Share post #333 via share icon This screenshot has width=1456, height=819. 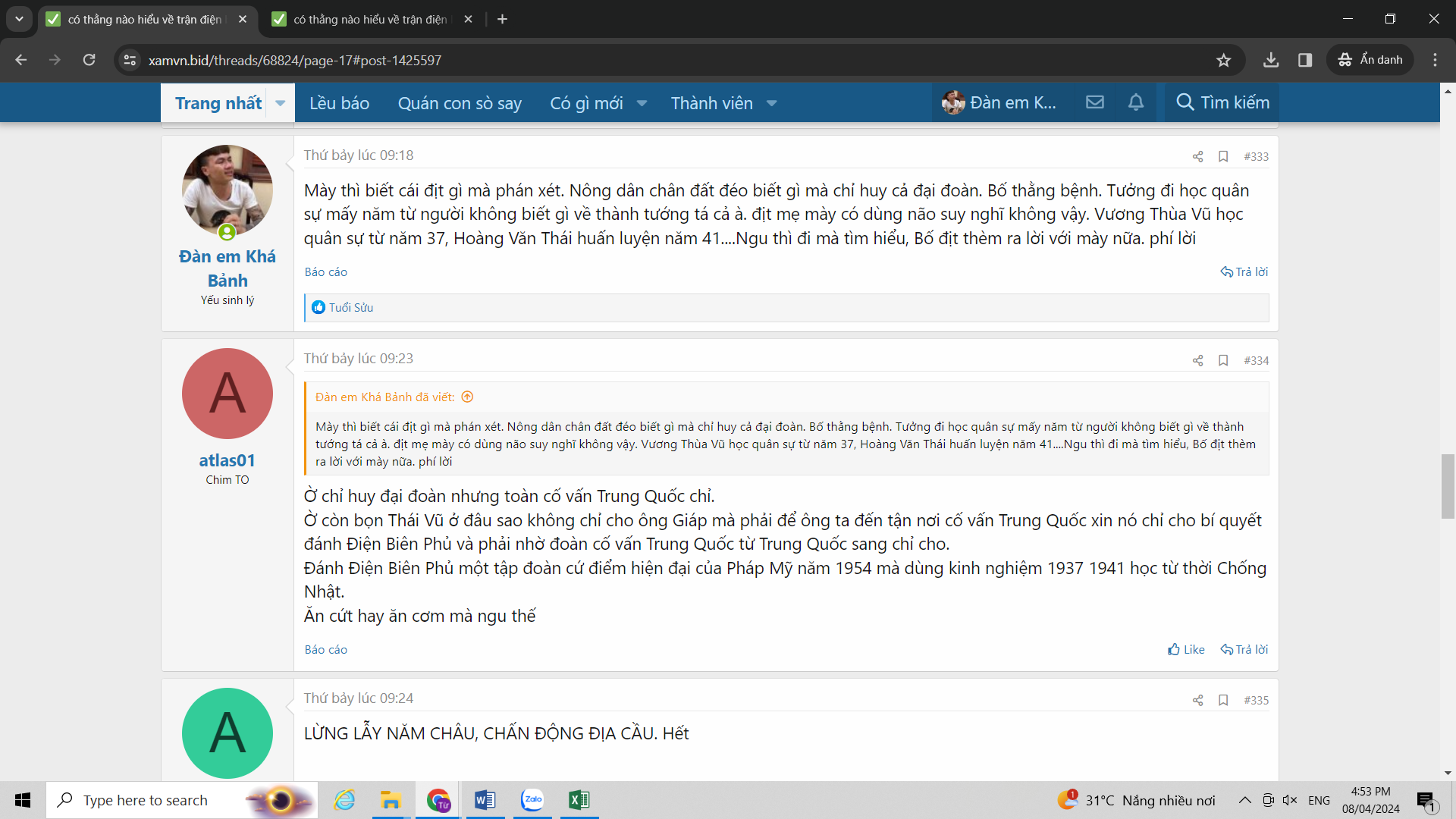click(x=1197, y=156)
